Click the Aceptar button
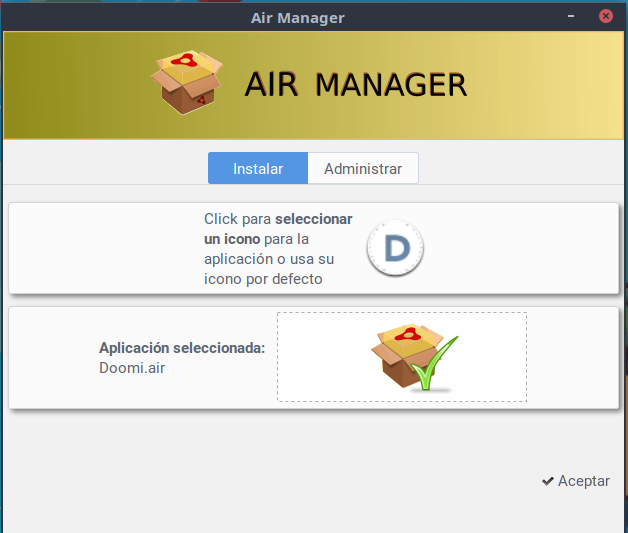628x533 pixels. tap(576, 481)
